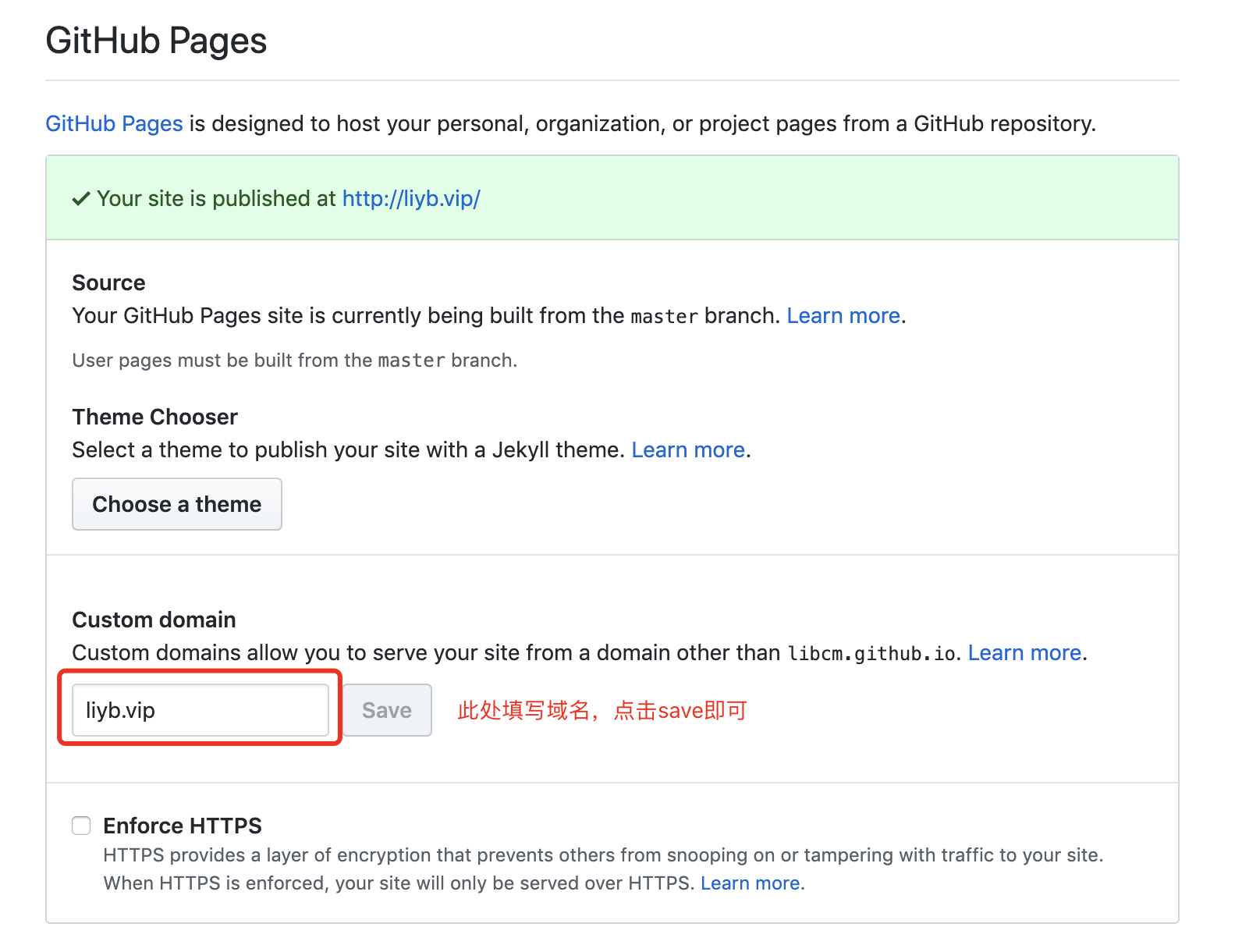Enable the Enforce HTTPS checkbox

pos(82,826)
